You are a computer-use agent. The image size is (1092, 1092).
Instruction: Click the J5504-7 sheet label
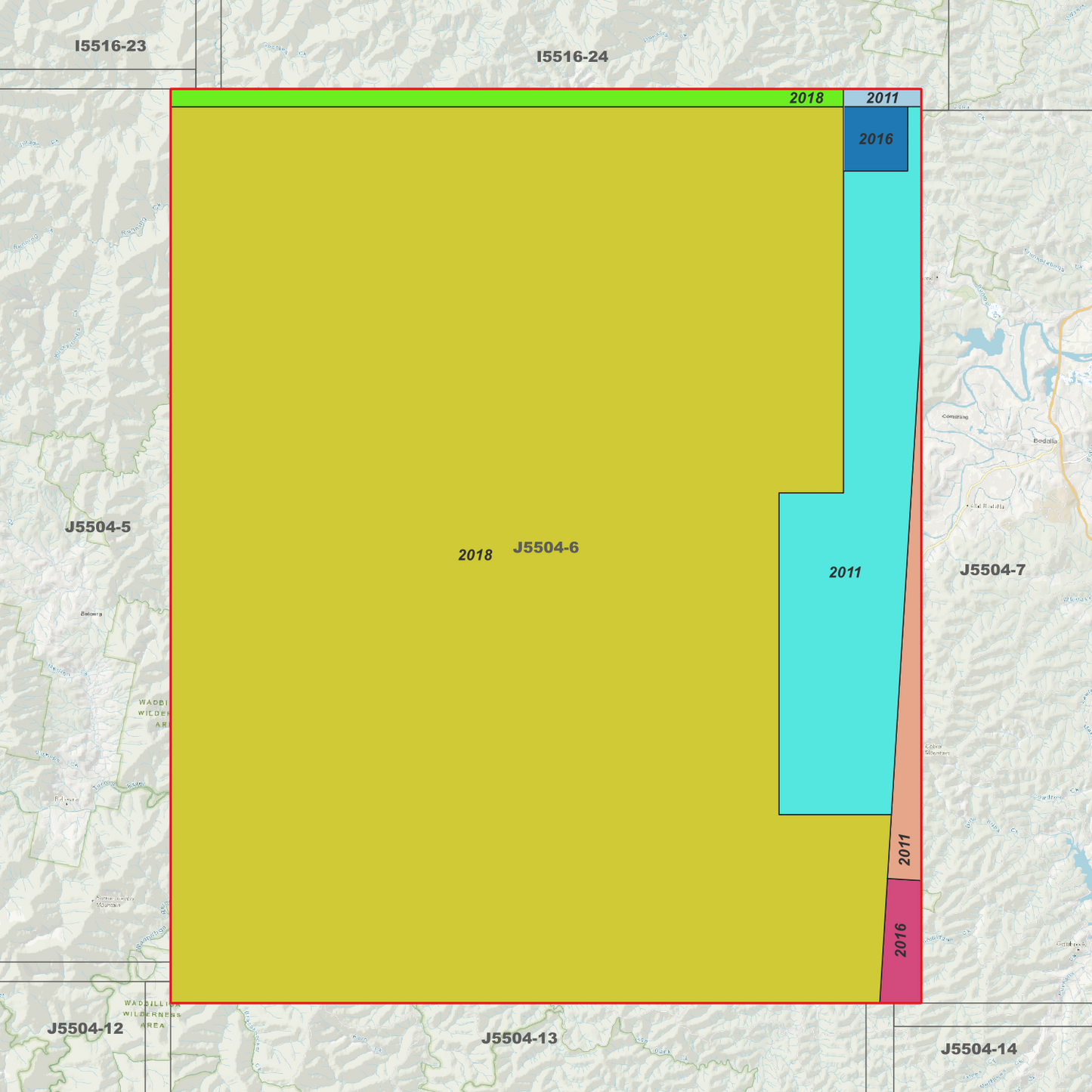[x=992, y=570]
